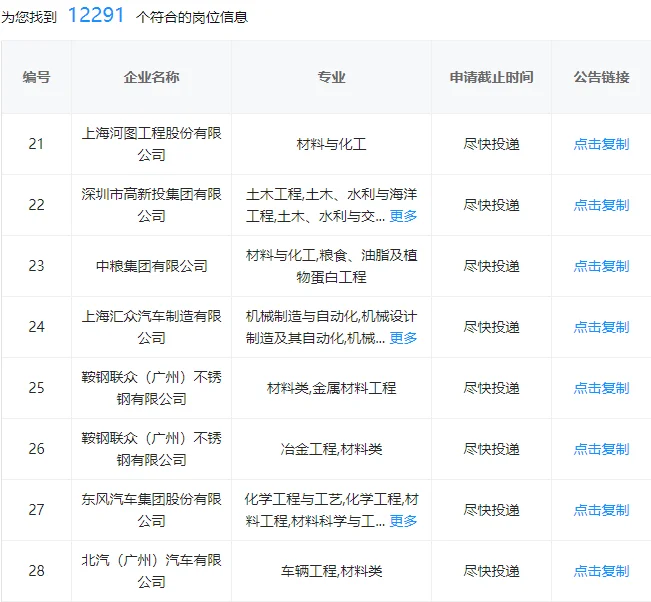651x602 pixels.
Task: Click company name 上海河图工程股份有限公司
Action: pyautogui.click(x=151, y=144)
